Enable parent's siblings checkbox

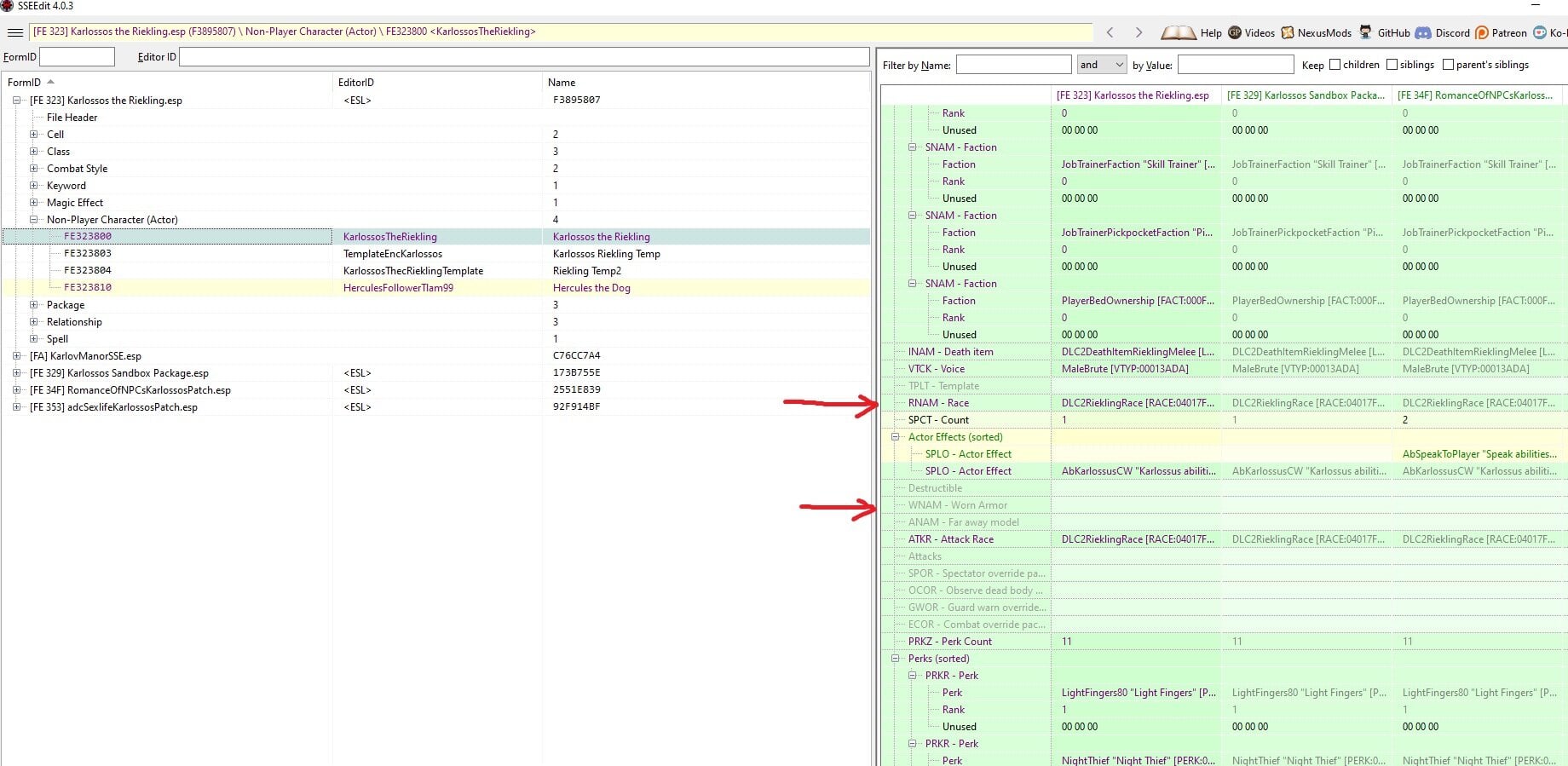click(x=1448, y=65)
